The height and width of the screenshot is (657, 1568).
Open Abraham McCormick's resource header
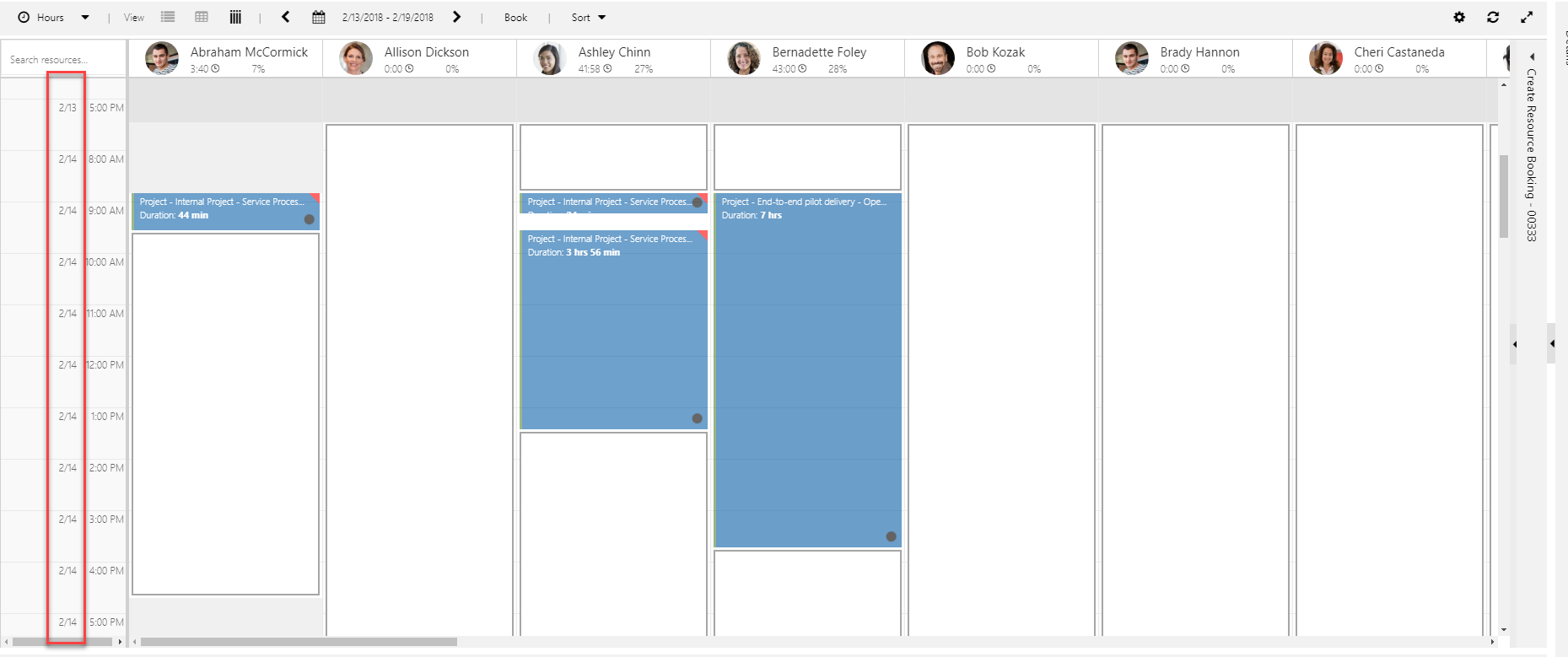point(249,52)
